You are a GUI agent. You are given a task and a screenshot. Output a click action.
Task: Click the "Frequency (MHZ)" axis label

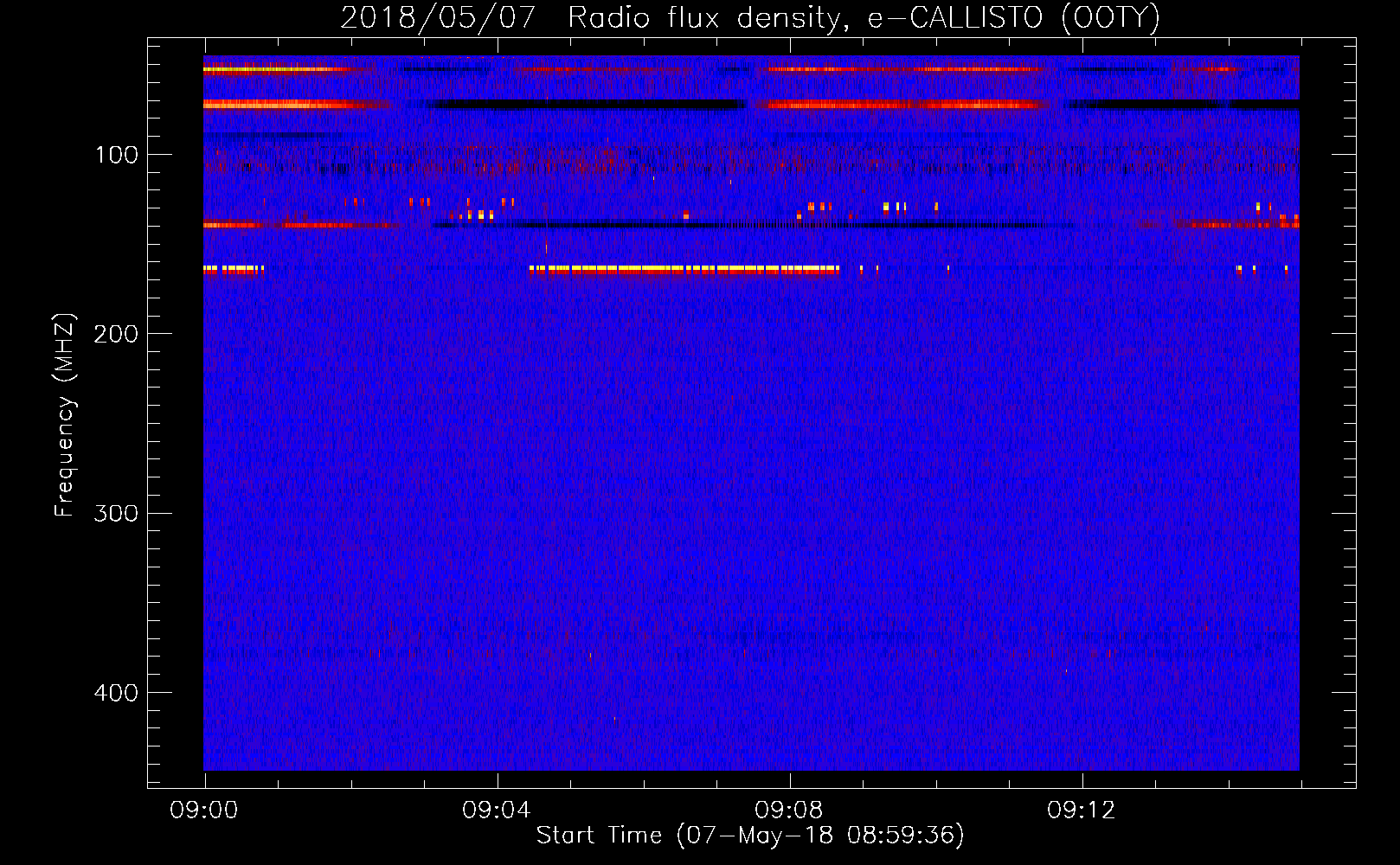[65, 415]
